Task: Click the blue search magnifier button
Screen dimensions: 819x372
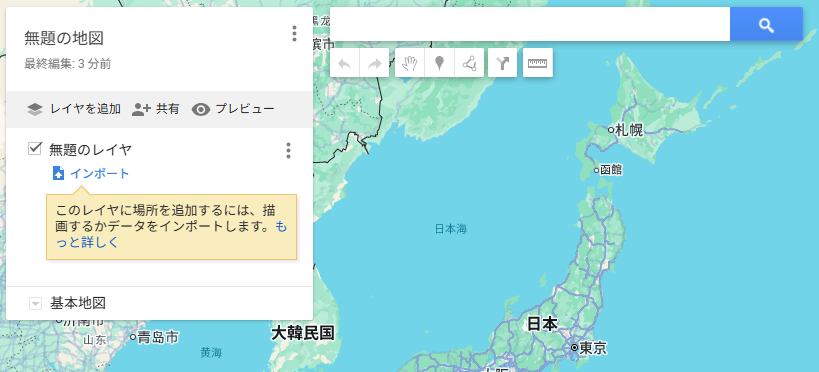Action: (x=766, y=24)
